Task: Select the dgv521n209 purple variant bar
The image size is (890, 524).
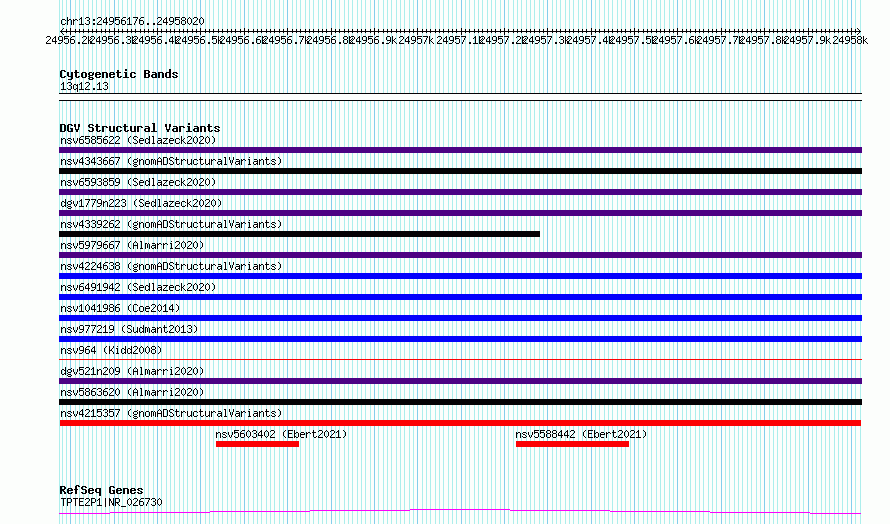Action: tap(460, 381)
